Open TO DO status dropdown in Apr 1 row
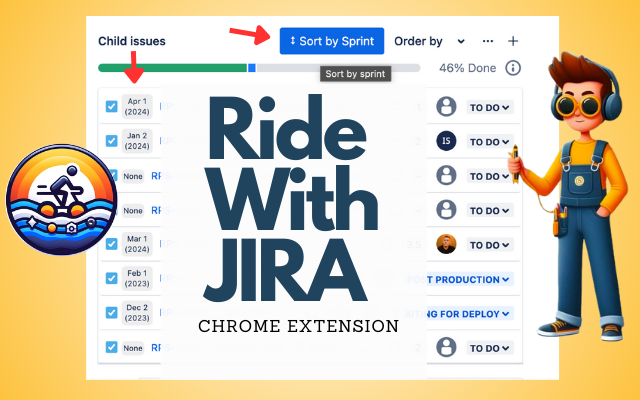The image size is (640, 400). [x=489, y=107]
